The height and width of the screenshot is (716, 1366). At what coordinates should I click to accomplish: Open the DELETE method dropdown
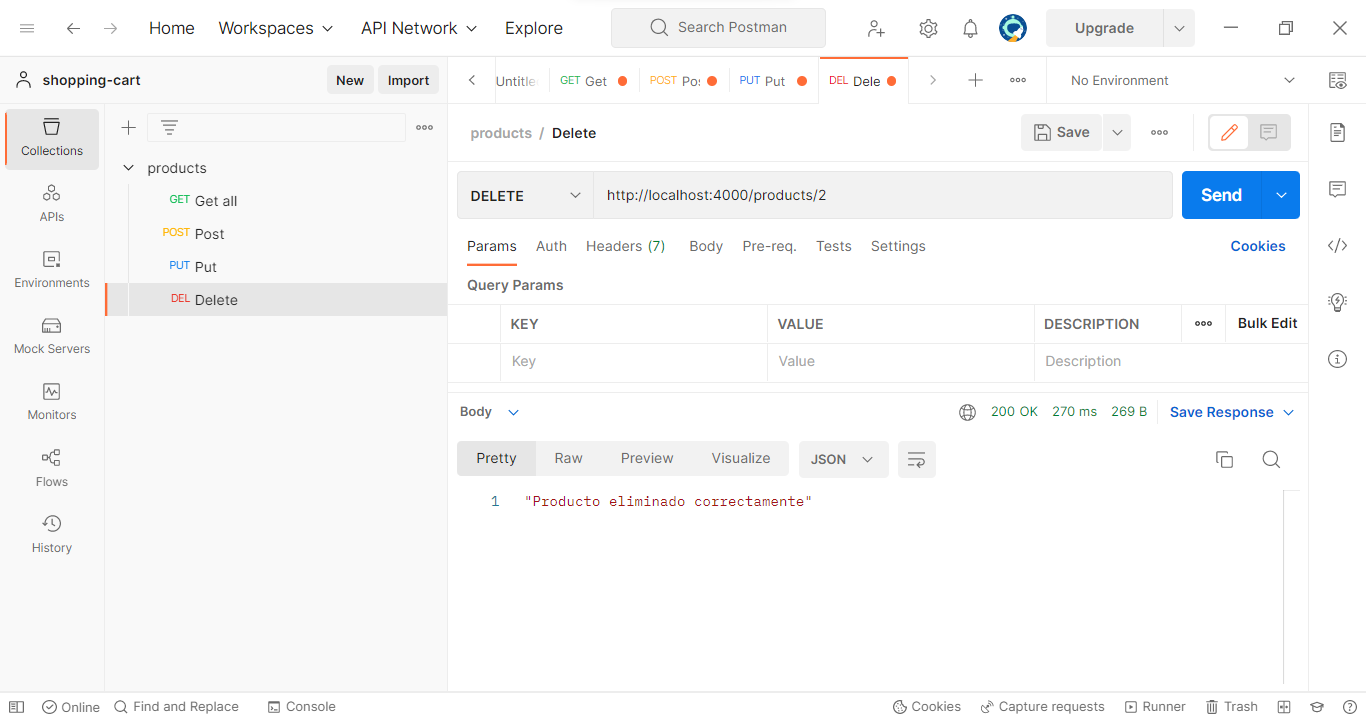524,194
